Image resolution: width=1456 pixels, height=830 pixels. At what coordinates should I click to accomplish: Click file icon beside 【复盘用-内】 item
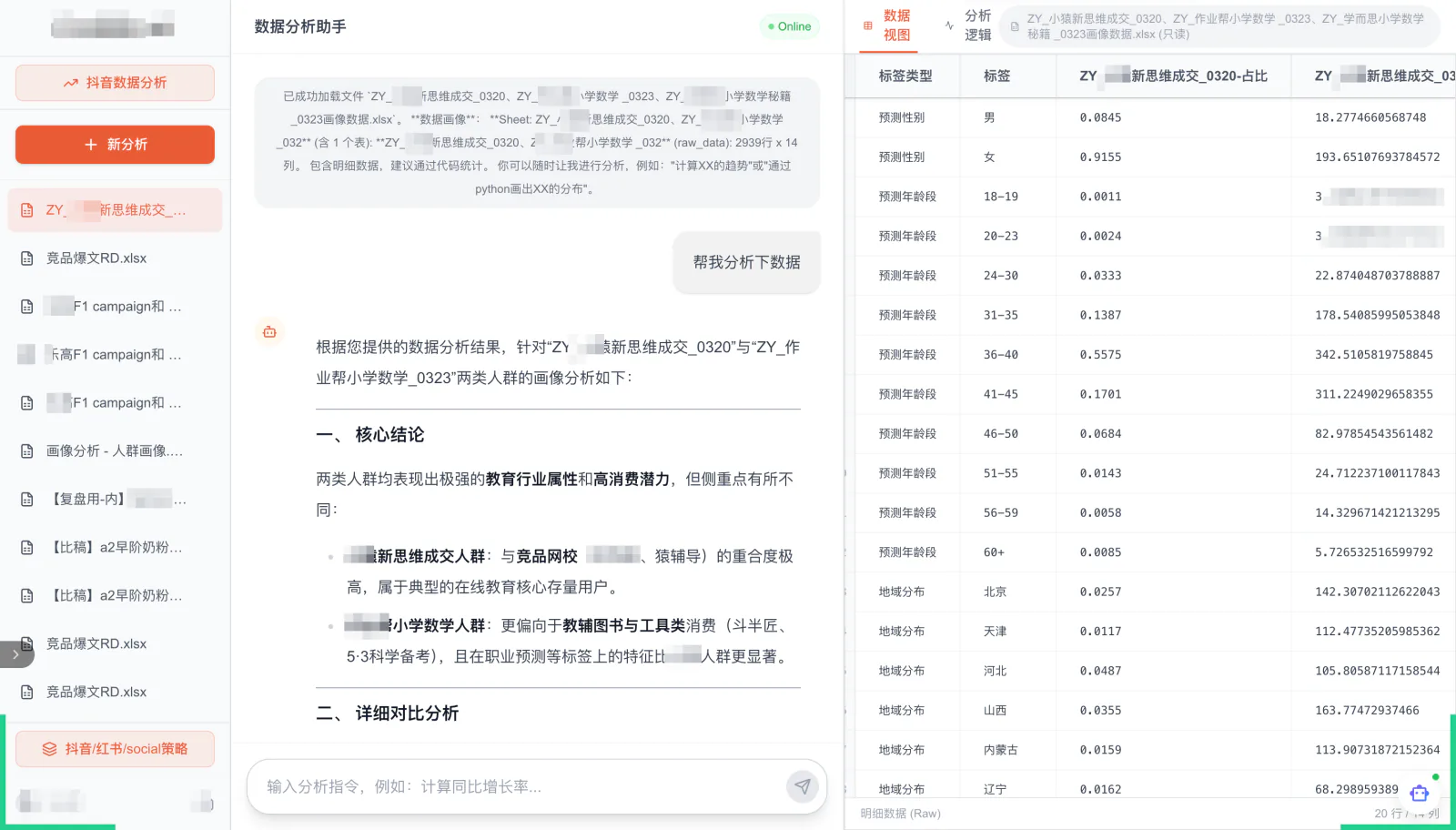click(x=27, y=500)
